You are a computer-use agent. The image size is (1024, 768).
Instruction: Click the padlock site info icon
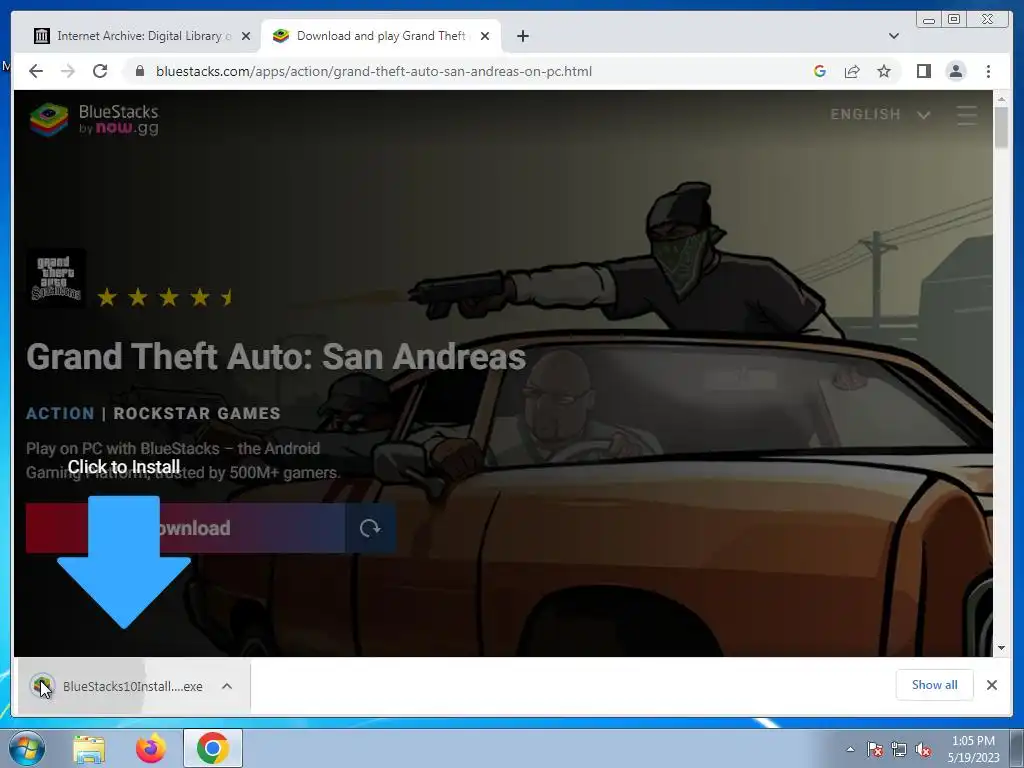pyautogui.click(x=139, y=71)
